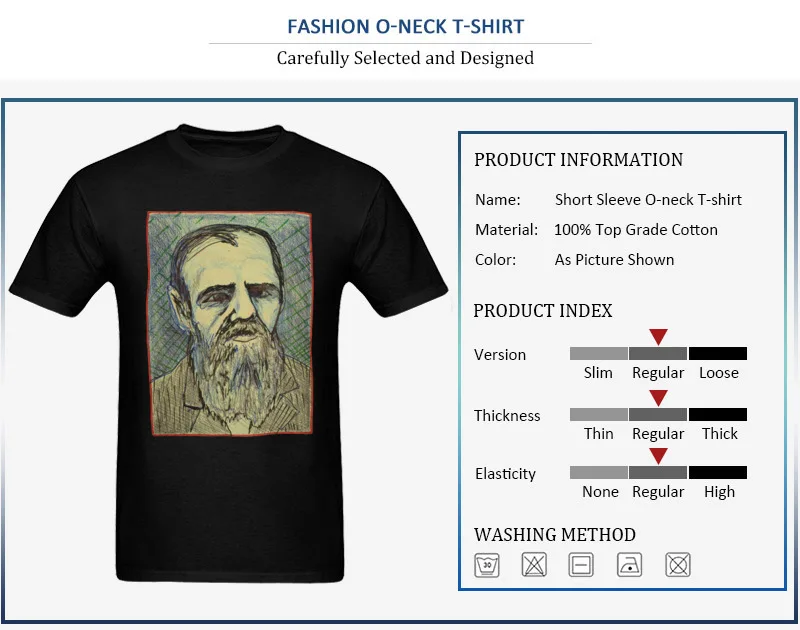Click the FASHION O-NECK T-SHIRT heading
Image resolution: width=800 pixels, height=630 pixels.
point(406,27)
